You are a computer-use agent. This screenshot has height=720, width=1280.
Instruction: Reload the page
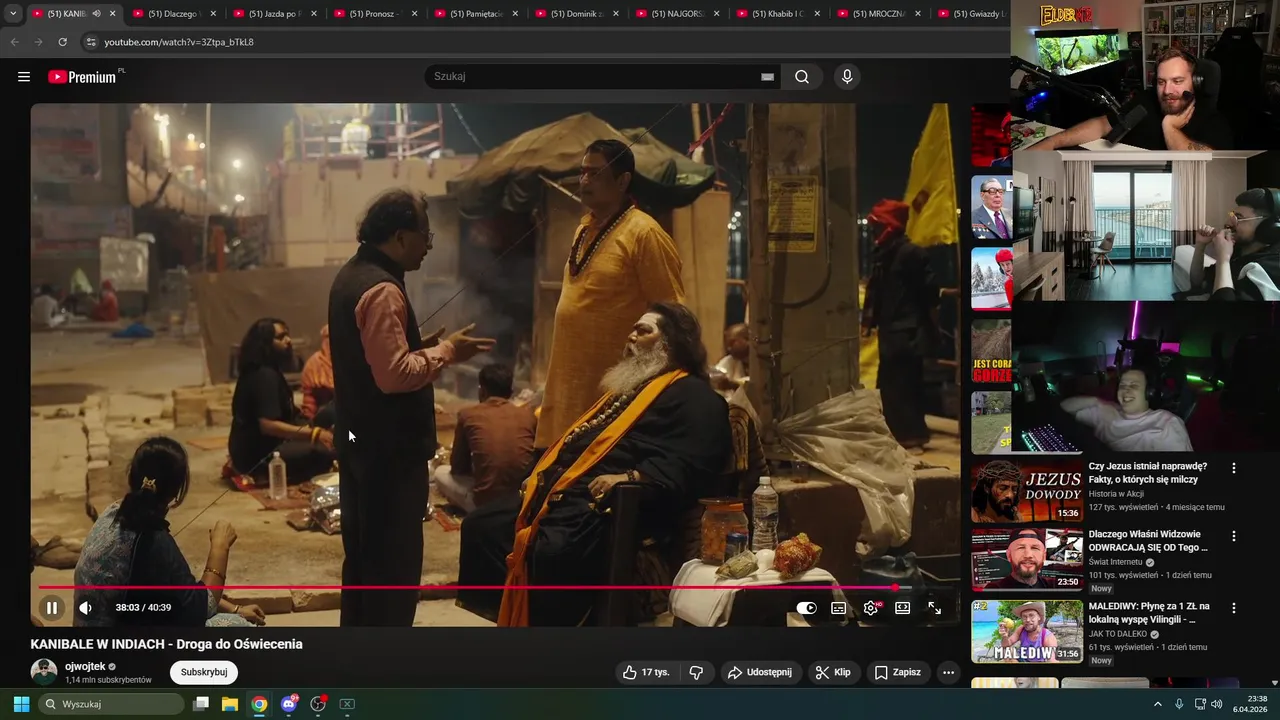[62, 42]
